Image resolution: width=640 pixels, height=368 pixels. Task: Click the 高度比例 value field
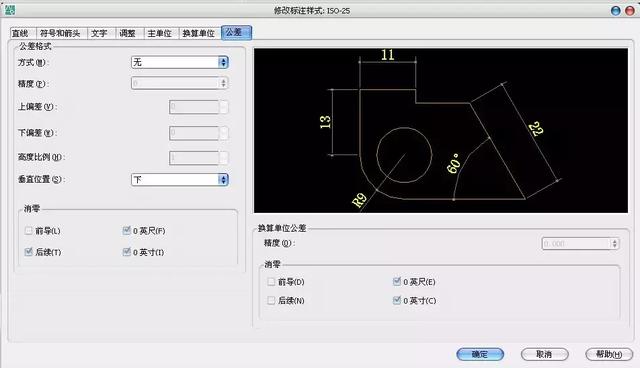pos(194,157)
